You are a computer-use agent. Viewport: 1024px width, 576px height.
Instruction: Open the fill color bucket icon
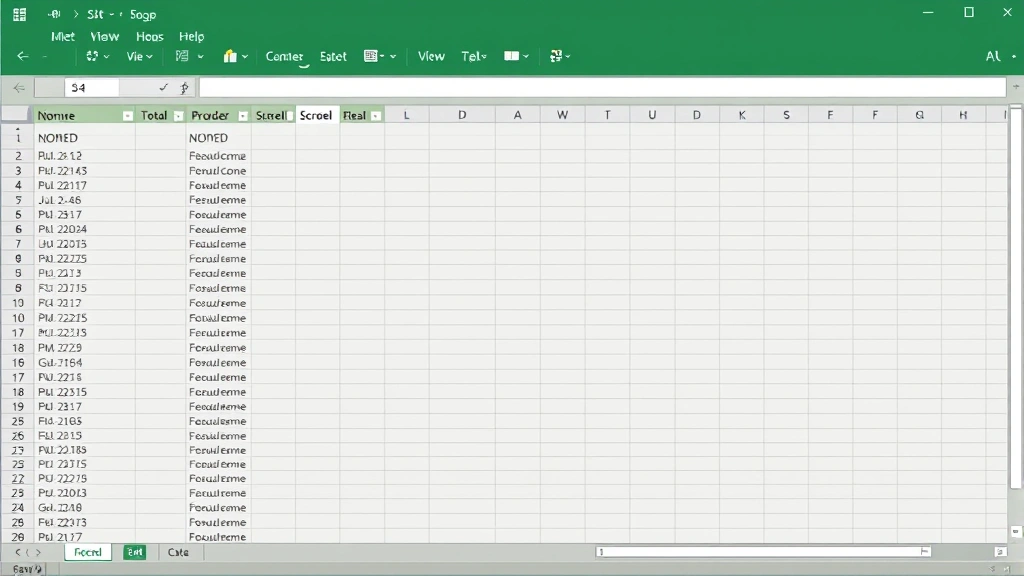coord(229,57)
